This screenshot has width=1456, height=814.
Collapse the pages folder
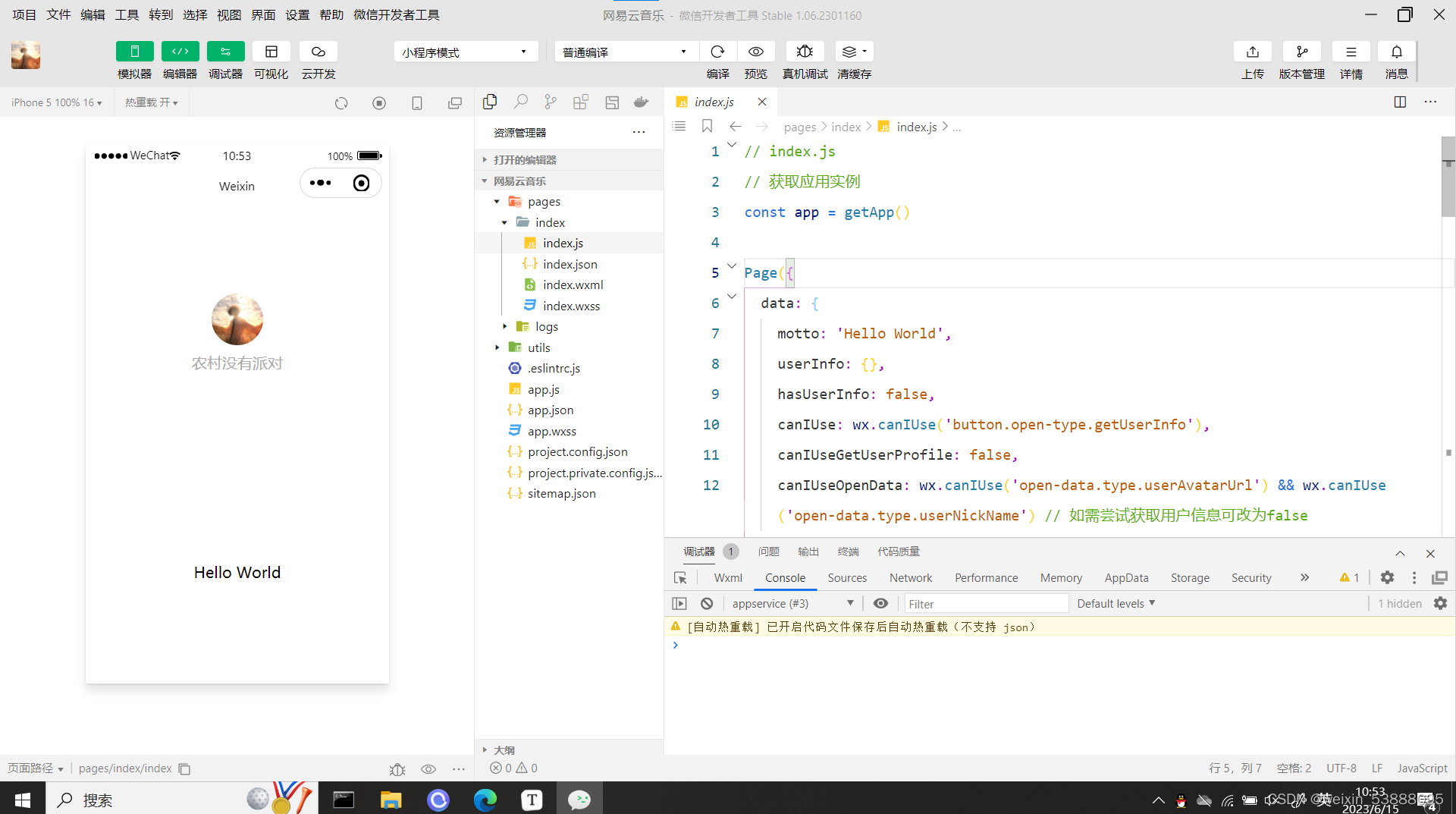(x=569, y=202)
